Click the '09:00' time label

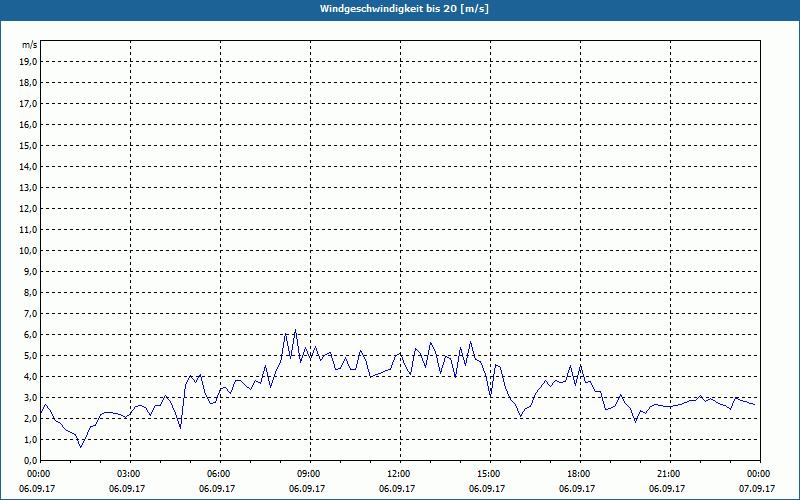click(x=310, y=474)
